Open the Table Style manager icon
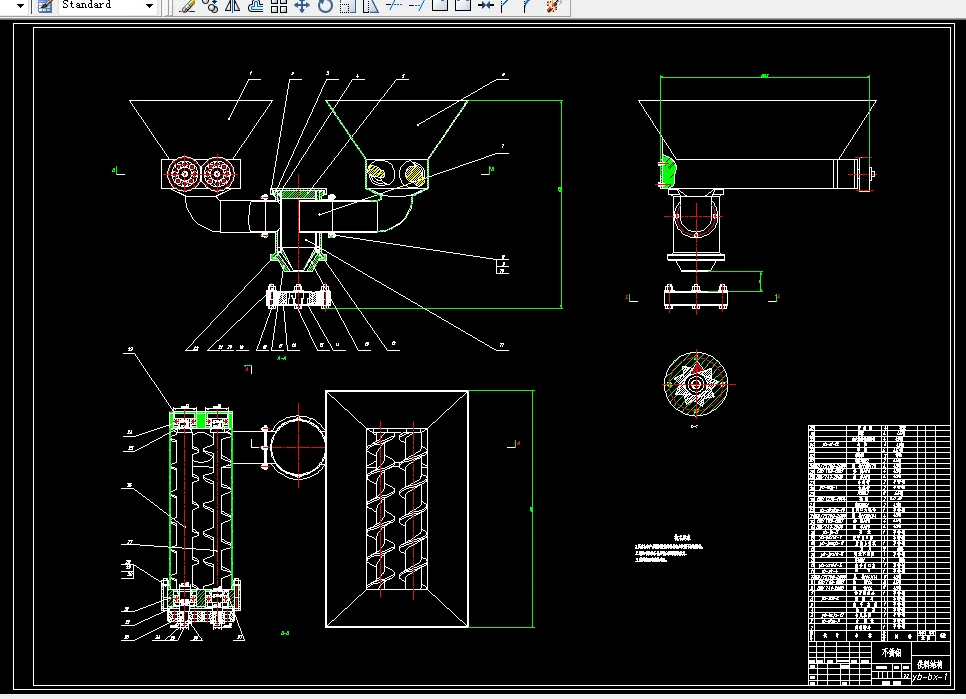 [45, 6]
